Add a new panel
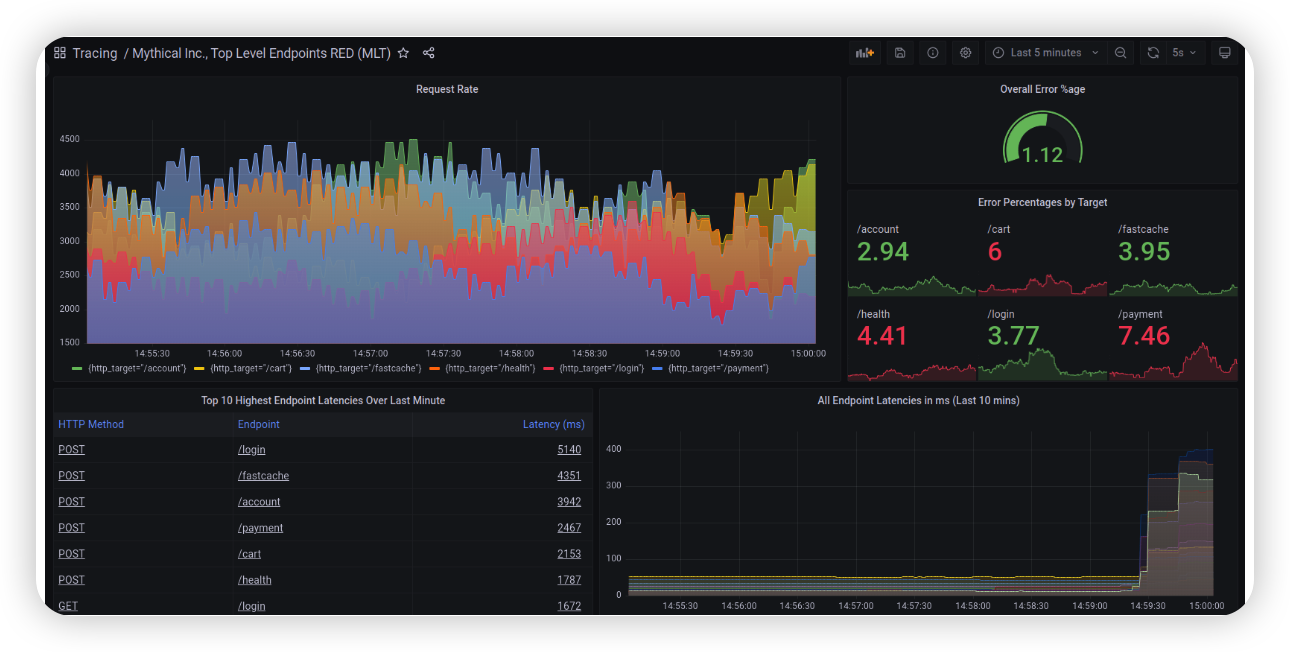Viewport: 1290px width, 652px height. click(x=864, y=53)
